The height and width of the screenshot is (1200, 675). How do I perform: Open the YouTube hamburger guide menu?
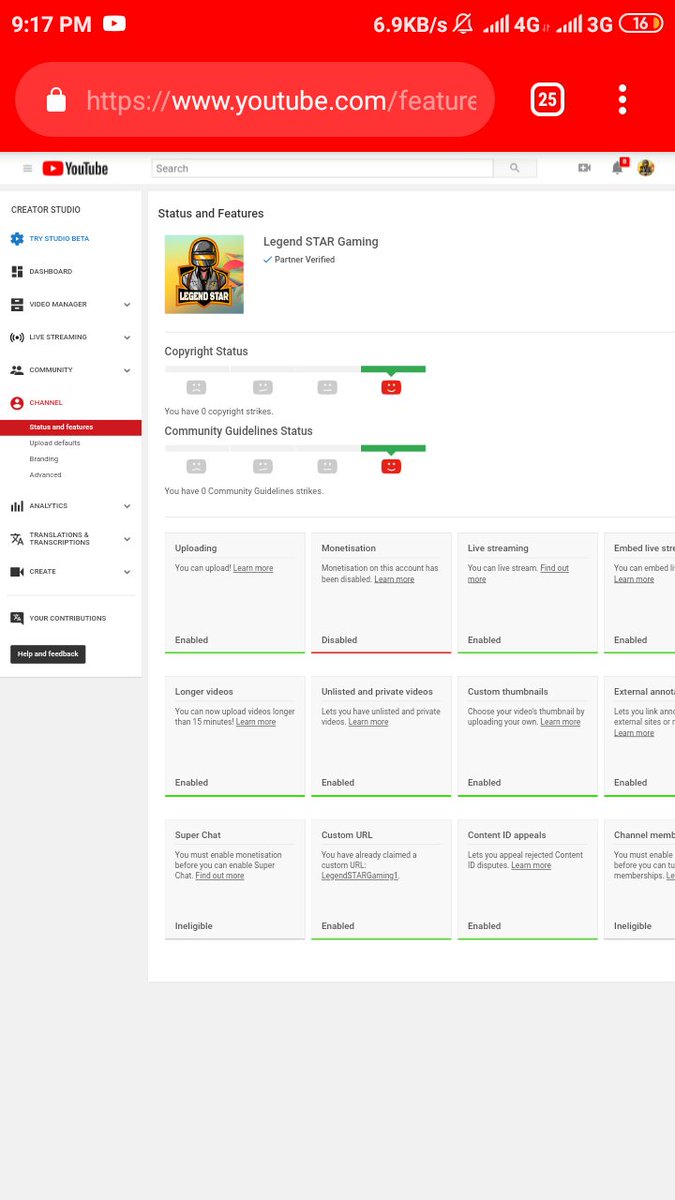pyautogui.click(x=27, y=169)
